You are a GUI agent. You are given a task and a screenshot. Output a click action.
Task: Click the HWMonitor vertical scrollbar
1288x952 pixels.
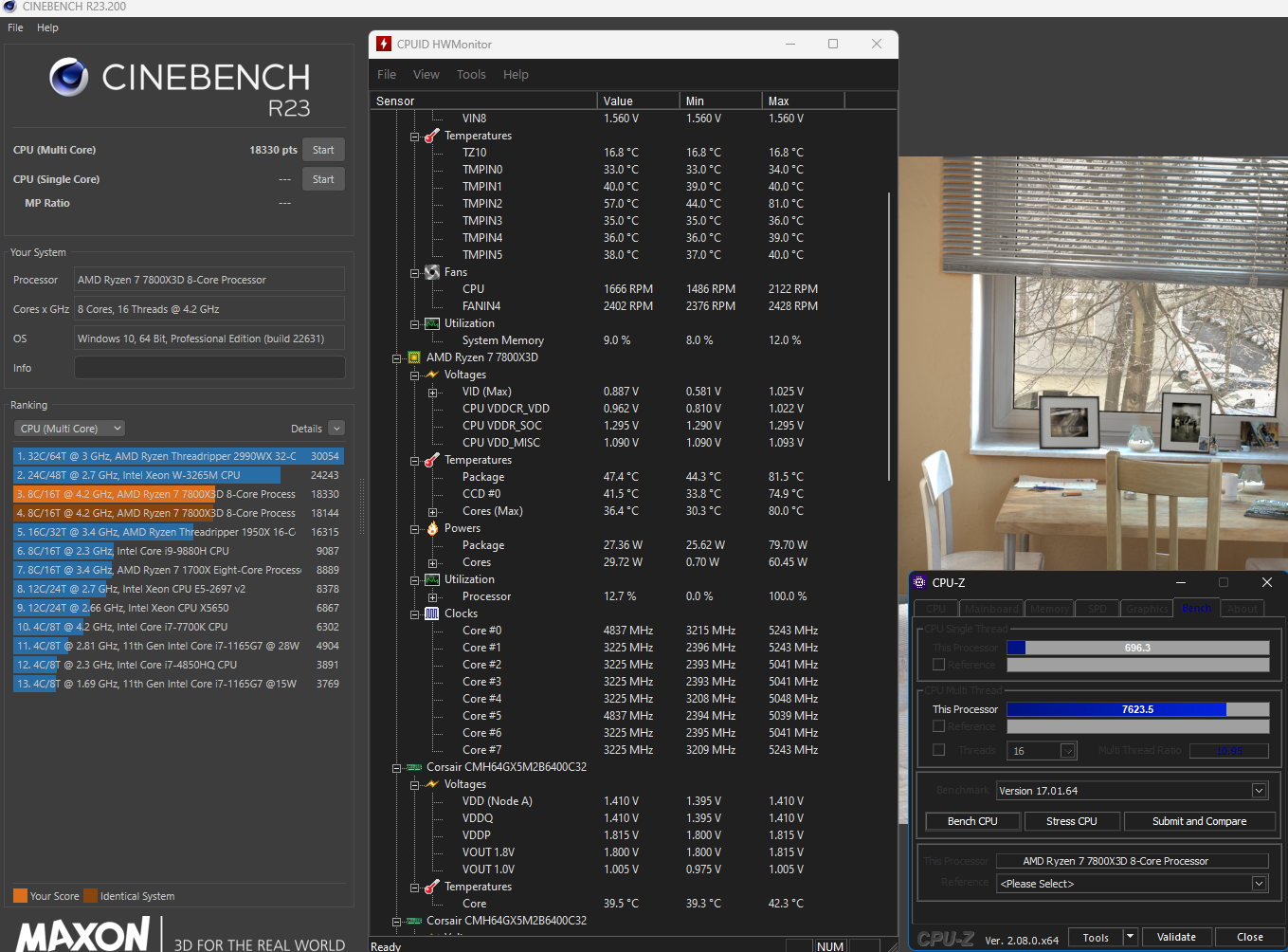[889, 337]
